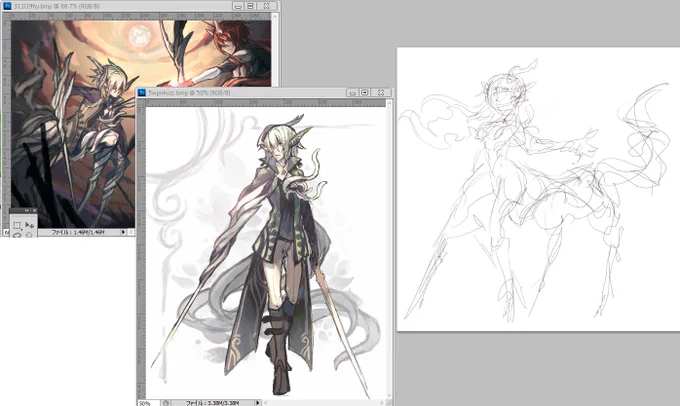680x406 pixels.
Task: Close the floating toolbox panel
Action: click(34, 210)
